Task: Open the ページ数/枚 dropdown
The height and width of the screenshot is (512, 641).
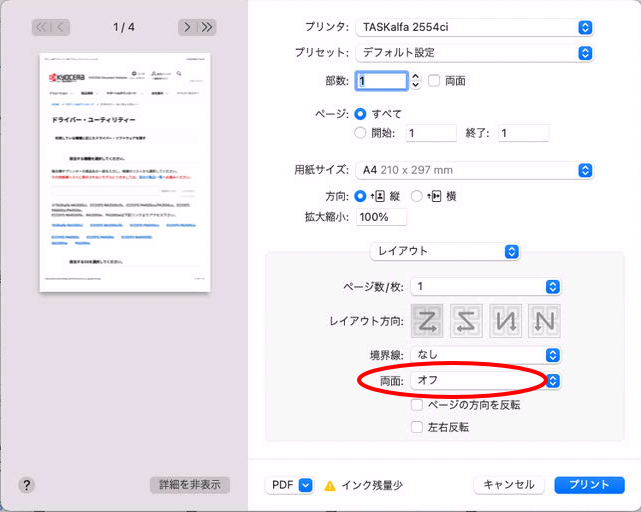Action: point(486,287)
